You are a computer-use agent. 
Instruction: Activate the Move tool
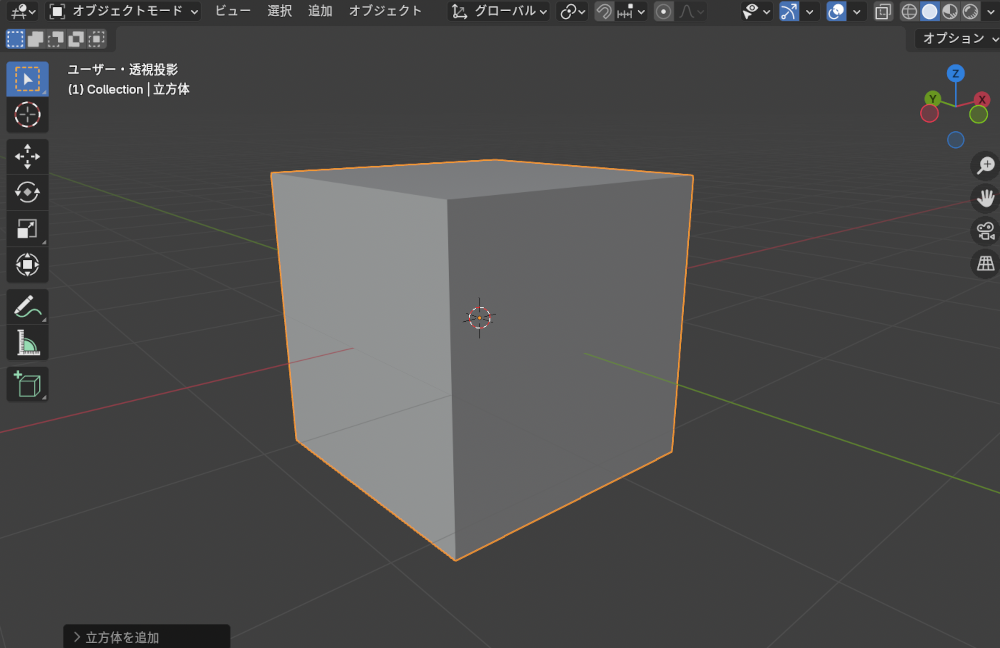(27, 156)
